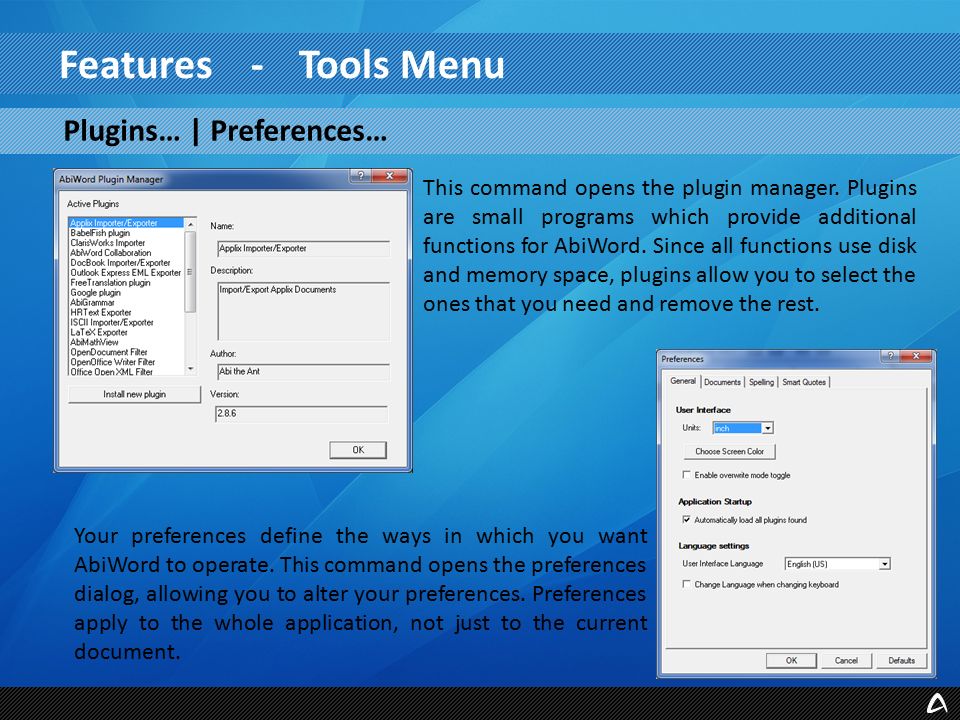Image resolution: width=960 pixels, height=720 pixels.
Task: Click OK in the Plugin Manager
Action: (358, 450)
